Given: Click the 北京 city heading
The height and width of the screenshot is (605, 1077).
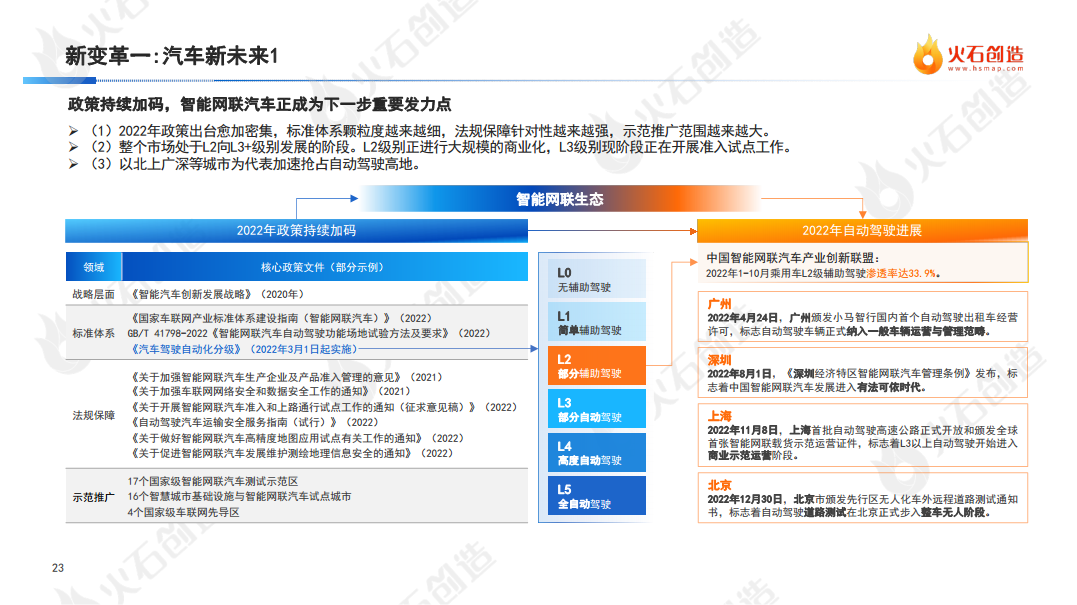Looking at the screenshot, I should (x=719, y=485).
